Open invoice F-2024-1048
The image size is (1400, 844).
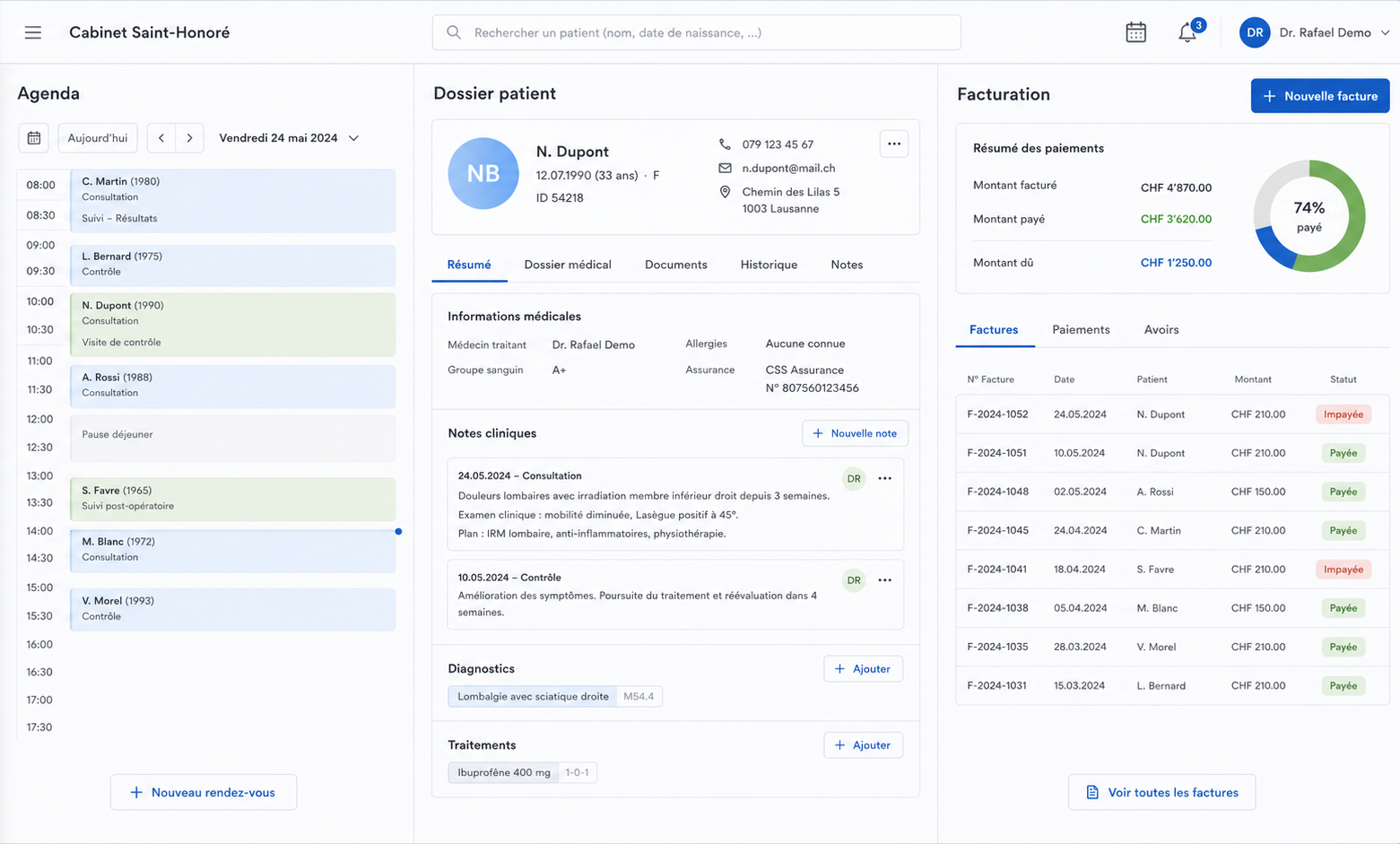pyautogui.click(x=1172, y=492)
